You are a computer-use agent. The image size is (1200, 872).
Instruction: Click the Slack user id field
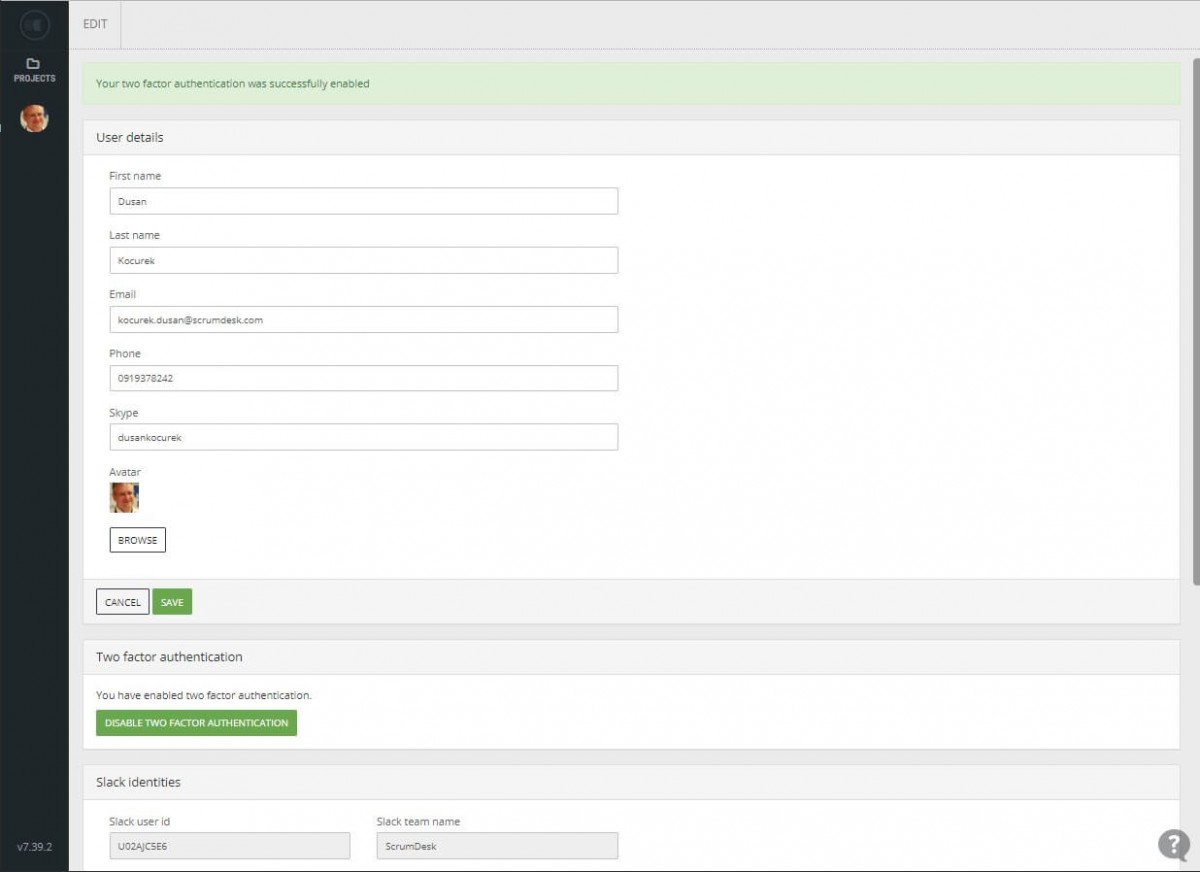(x=229, y=846)
